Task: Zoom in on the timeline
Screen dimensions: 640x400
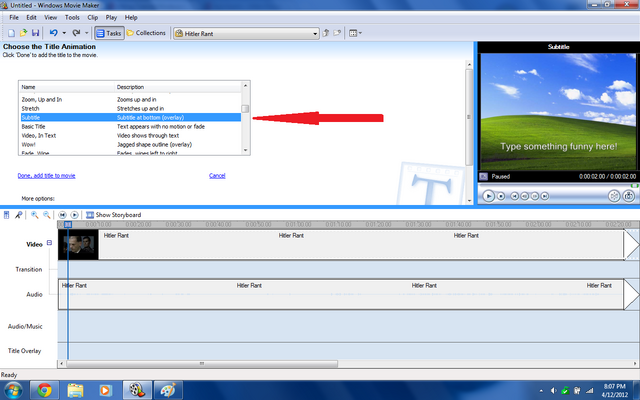Action: [35, 215]
